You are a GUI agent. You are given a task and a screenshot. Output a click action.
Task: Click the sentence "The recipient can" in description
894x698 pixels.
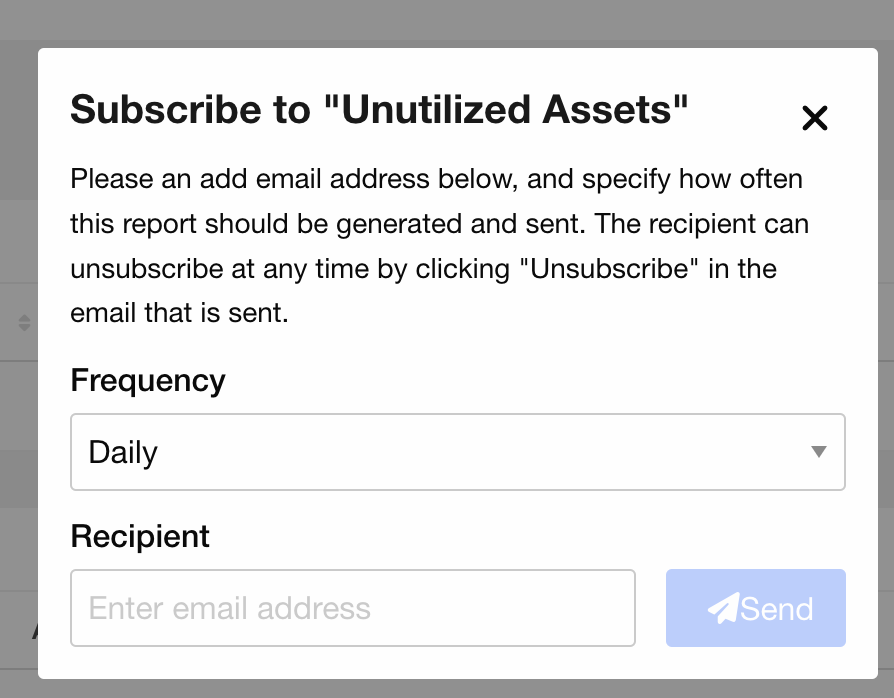point(702,224)
